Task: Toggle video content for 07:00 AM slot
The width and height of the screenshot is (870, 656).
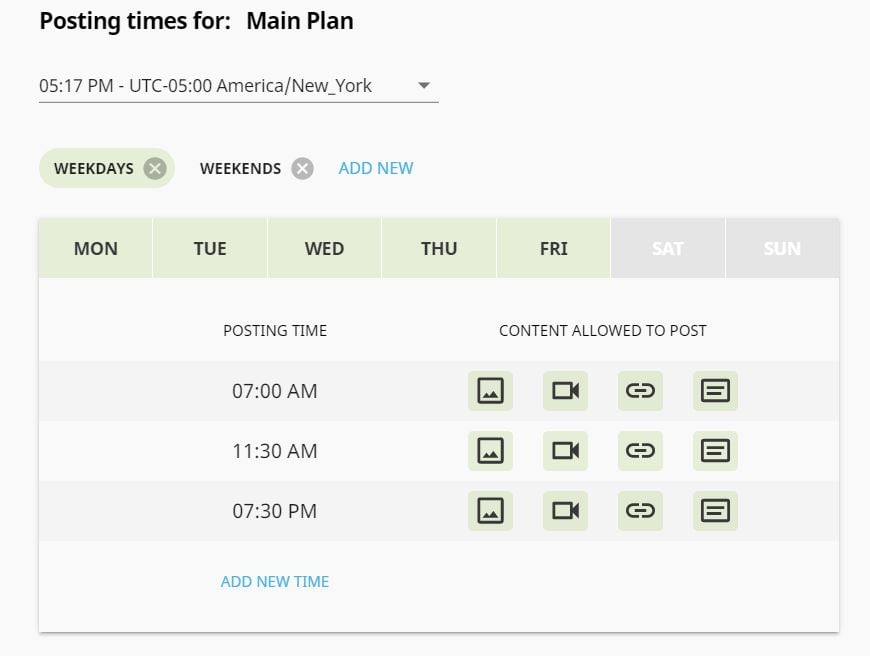Action: click(x=565, y=391)
